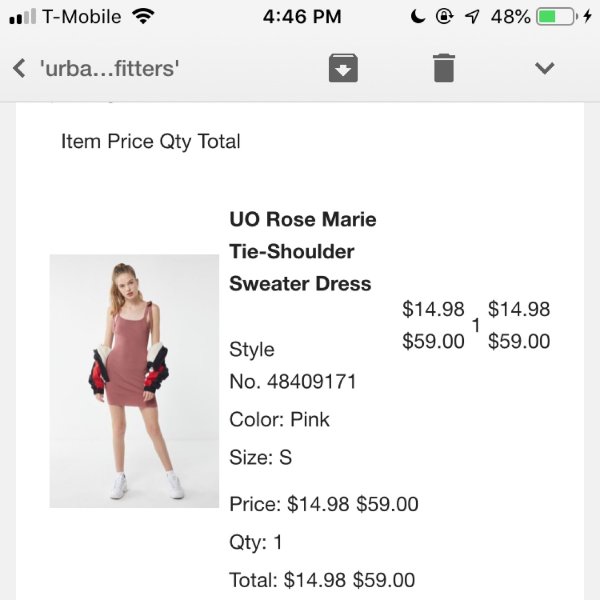Tap the location services arrow icon

[x=471, y=17]
